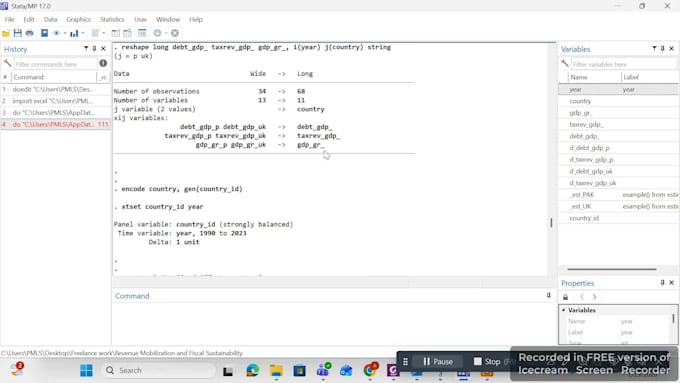Click the Break stop toolbar icon
The image size is (680, 383).
click(175, 33)
